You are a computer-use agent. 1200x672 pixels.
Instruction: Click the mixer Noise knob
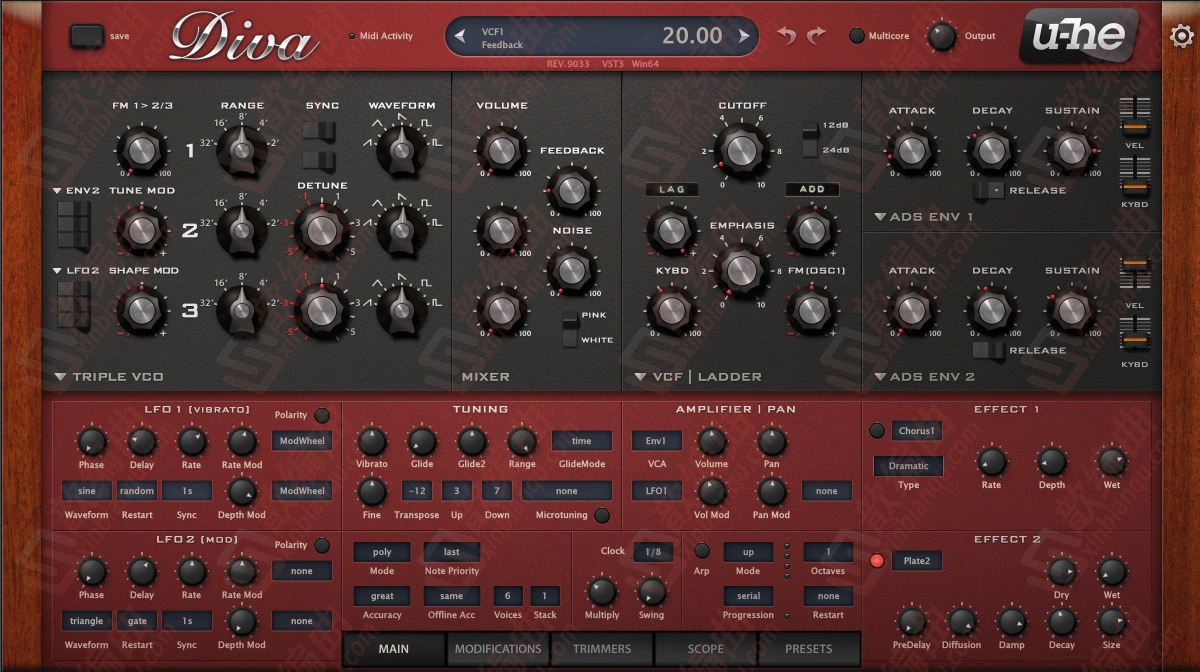571,270
